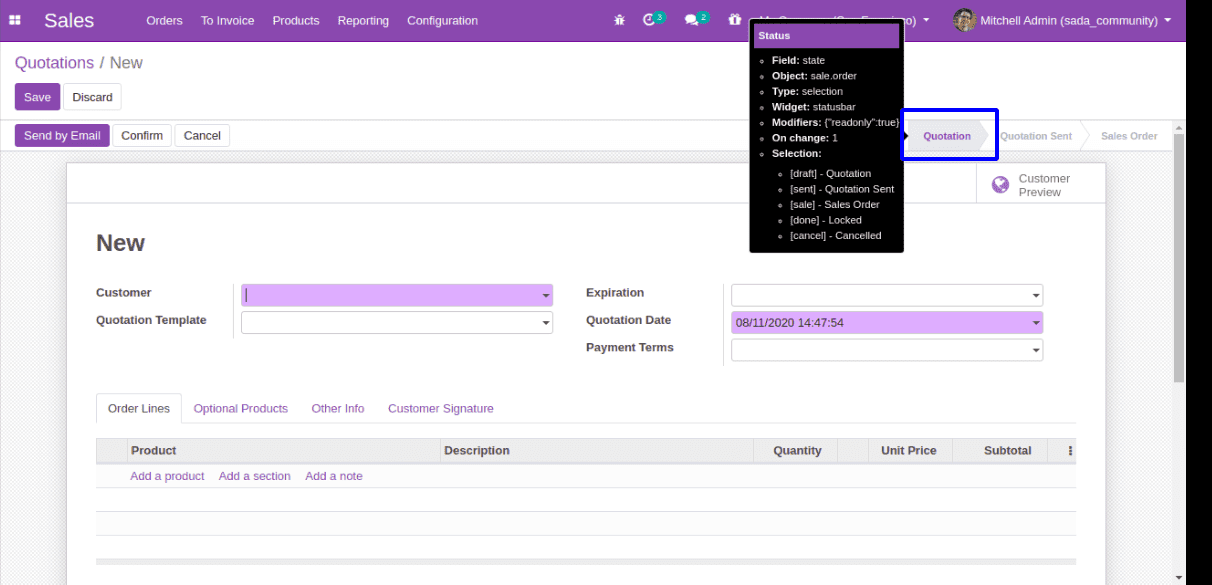Click the Sales app title
This screenshot has height=585, width=1212.
click(69, 20)
